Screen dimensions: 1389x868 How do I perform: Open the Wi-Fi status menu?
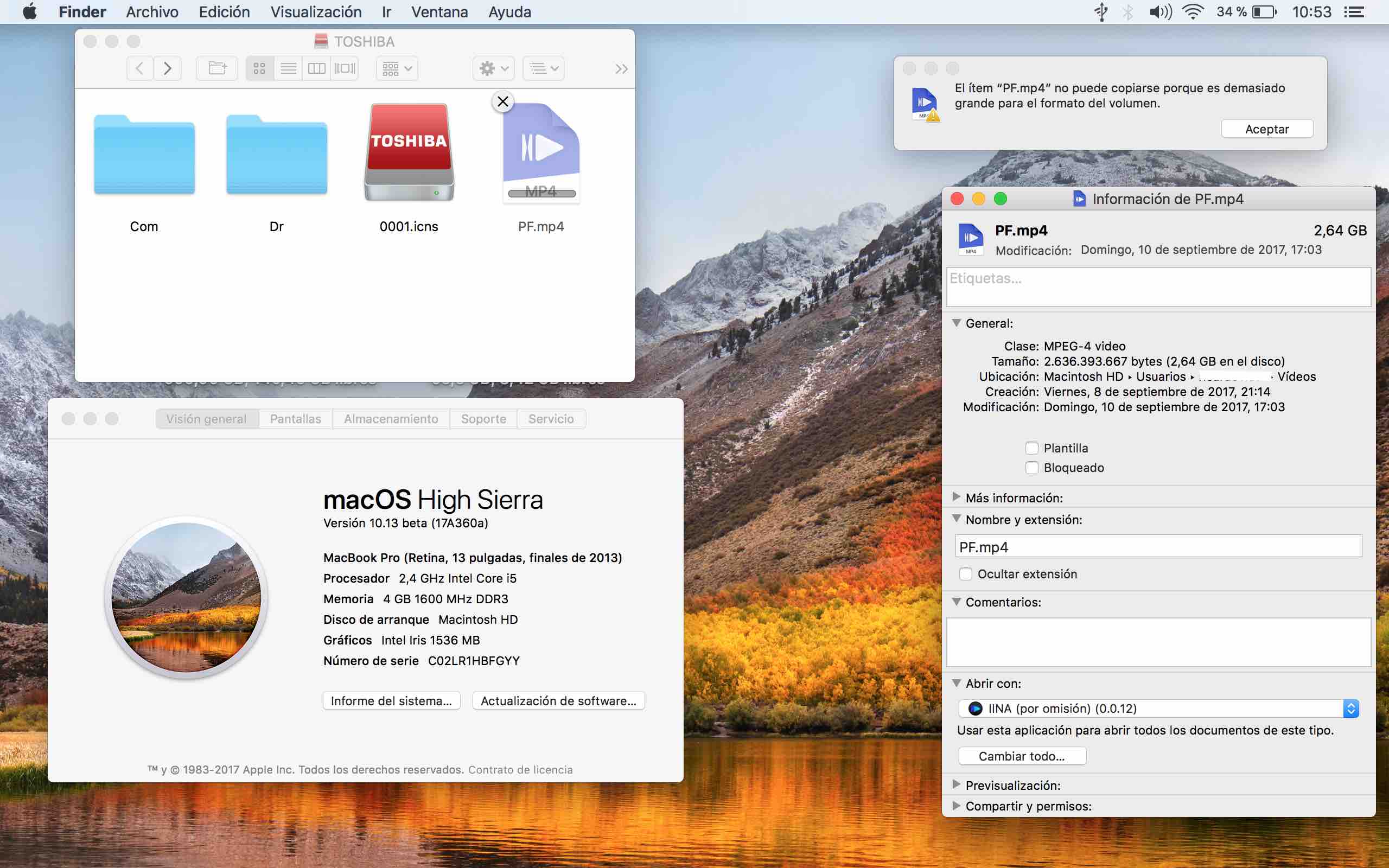click(x=1193, y=11)
